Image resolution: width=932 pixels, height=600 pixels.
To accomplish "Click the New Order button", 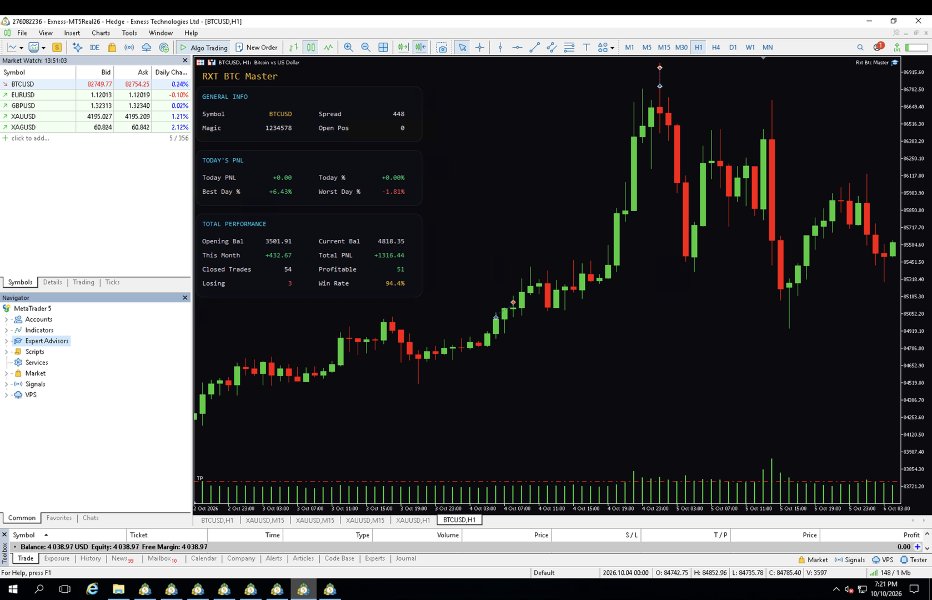I will (256, 47).
